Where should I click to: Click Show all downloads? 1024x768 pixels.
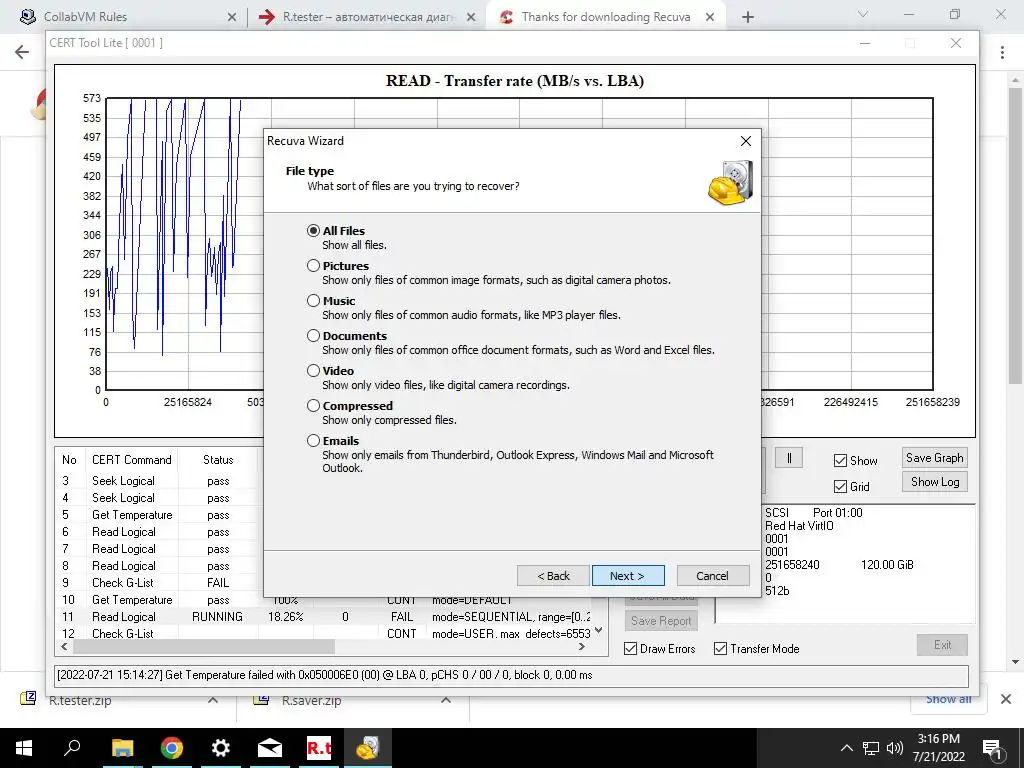coord(948,699)
